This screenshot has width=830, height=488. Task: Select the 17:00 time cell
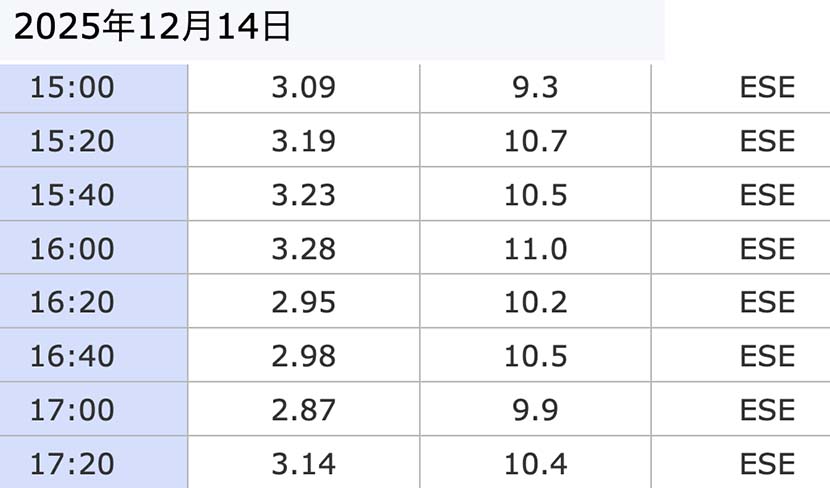(x=72, y=410)
